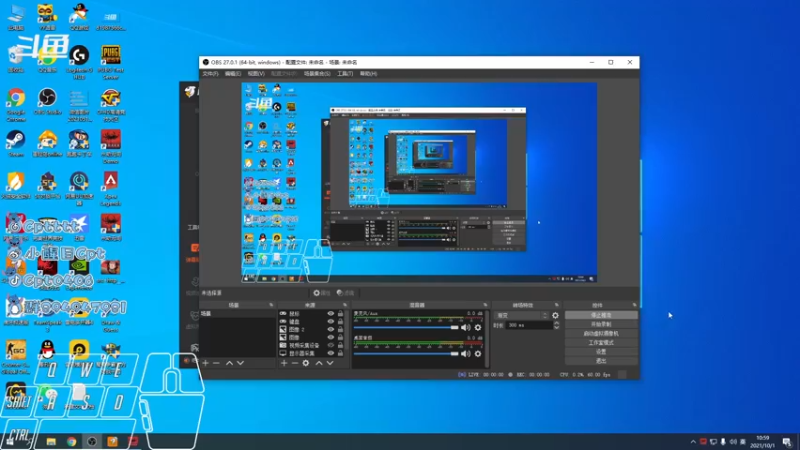Pop out the Scenes (场景) dock

click(x=271, y=305)
